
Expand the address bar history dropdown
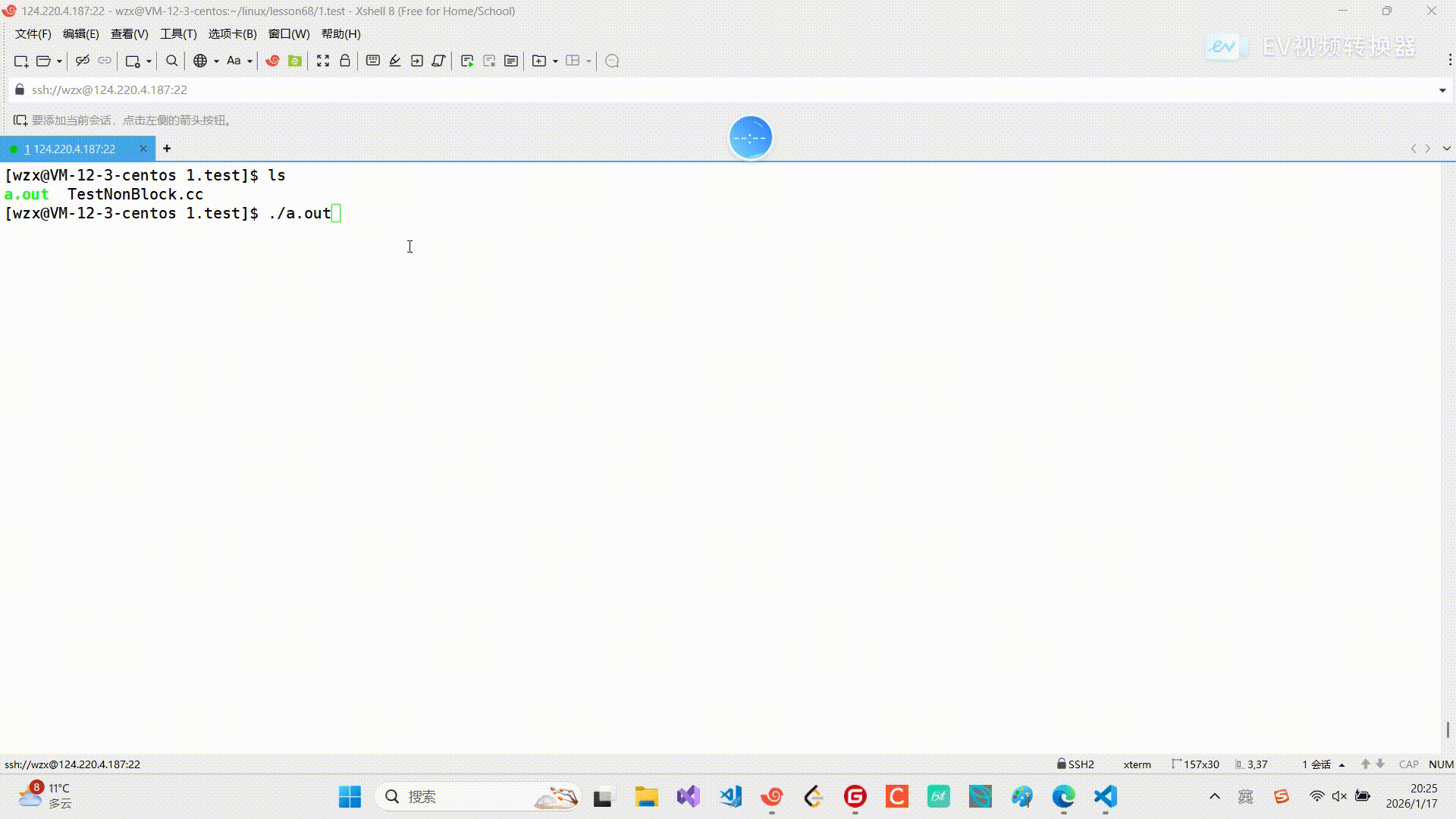click(x=1442, y=90)
